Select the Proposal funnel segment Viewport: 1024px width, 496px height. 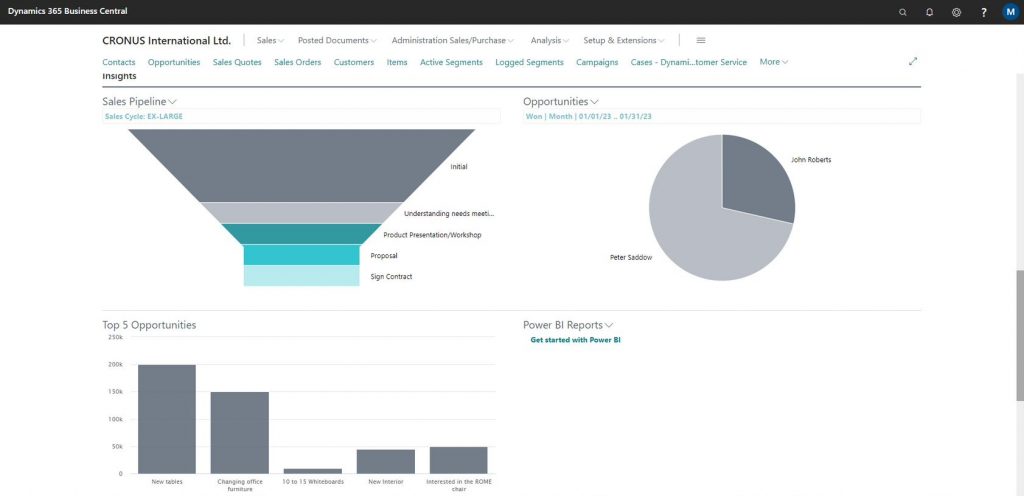[x=301, y=255]
